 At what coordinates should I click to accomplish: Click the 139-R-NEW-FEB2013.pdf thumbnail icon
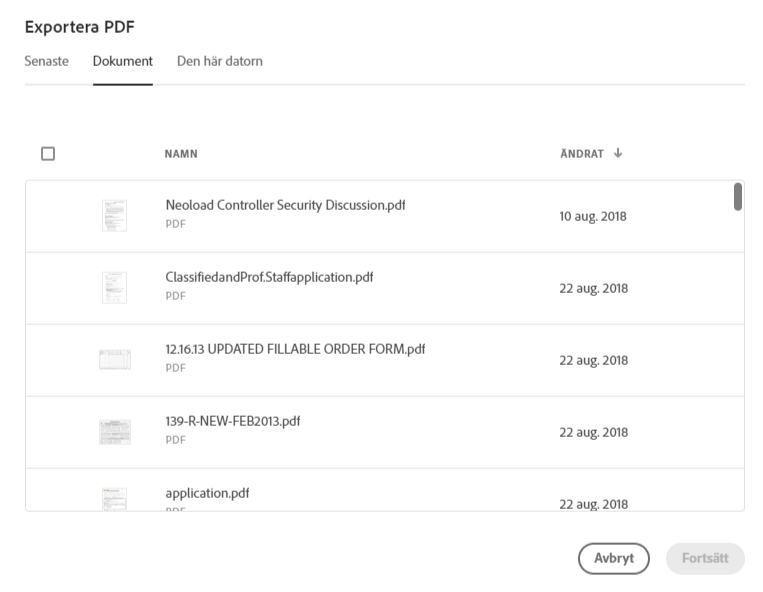pos(115,432)
